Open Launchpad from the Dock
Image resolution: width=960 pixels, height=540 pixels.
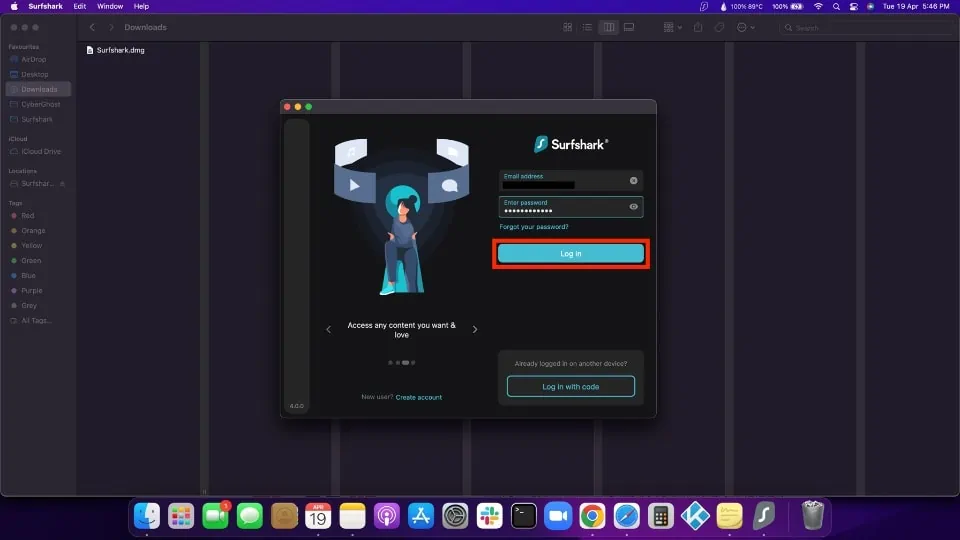point(181,516)
